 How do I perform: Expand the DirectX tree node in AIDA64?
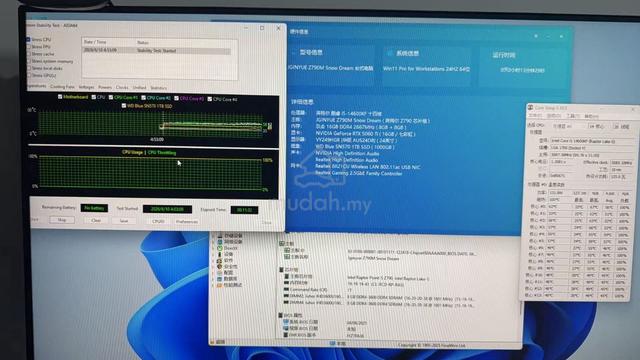coord(213,248)
